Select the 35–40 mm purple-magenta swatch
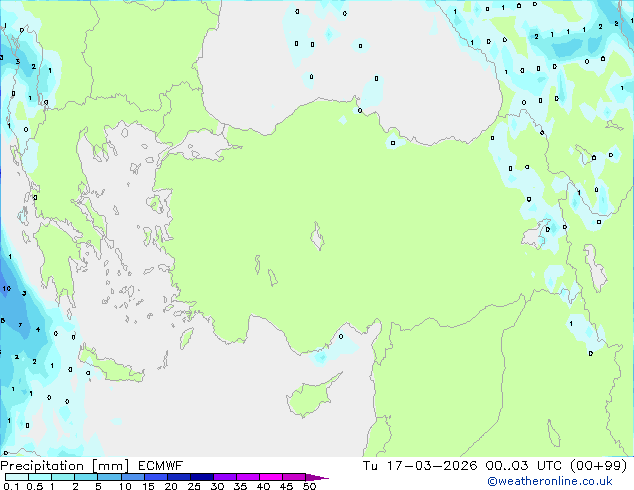The image size is (634, 490). [248, 477]
